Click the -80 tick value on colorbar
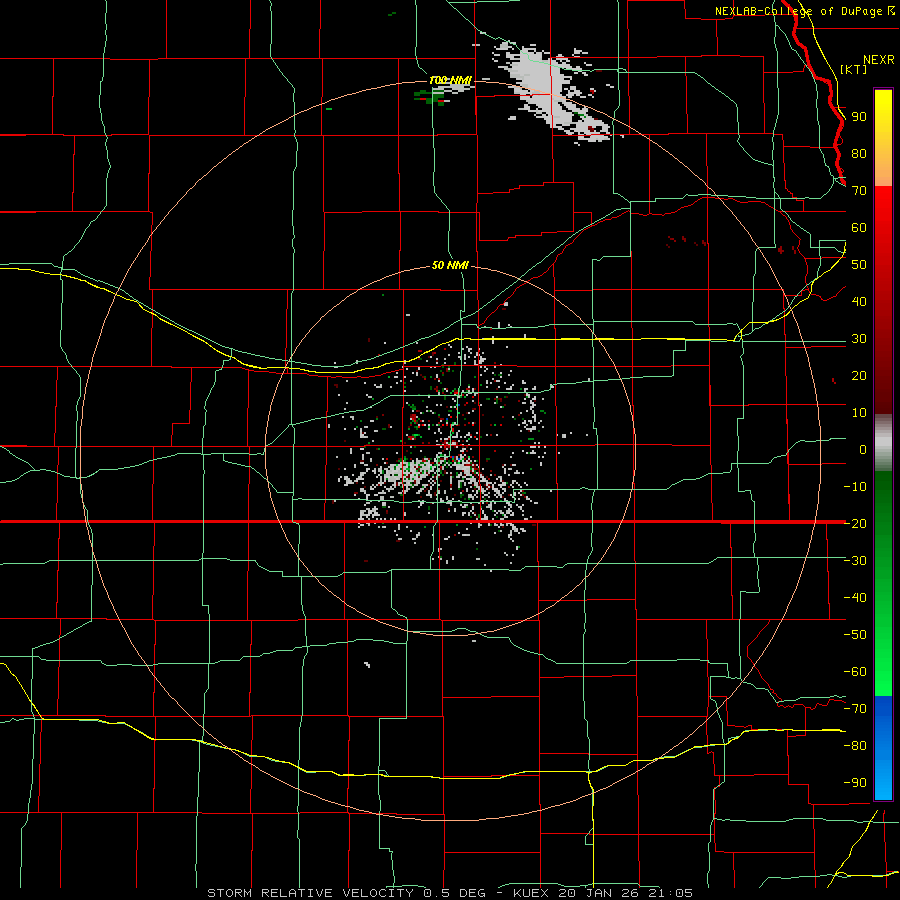The image size is (900, 900). click(855, 746)
